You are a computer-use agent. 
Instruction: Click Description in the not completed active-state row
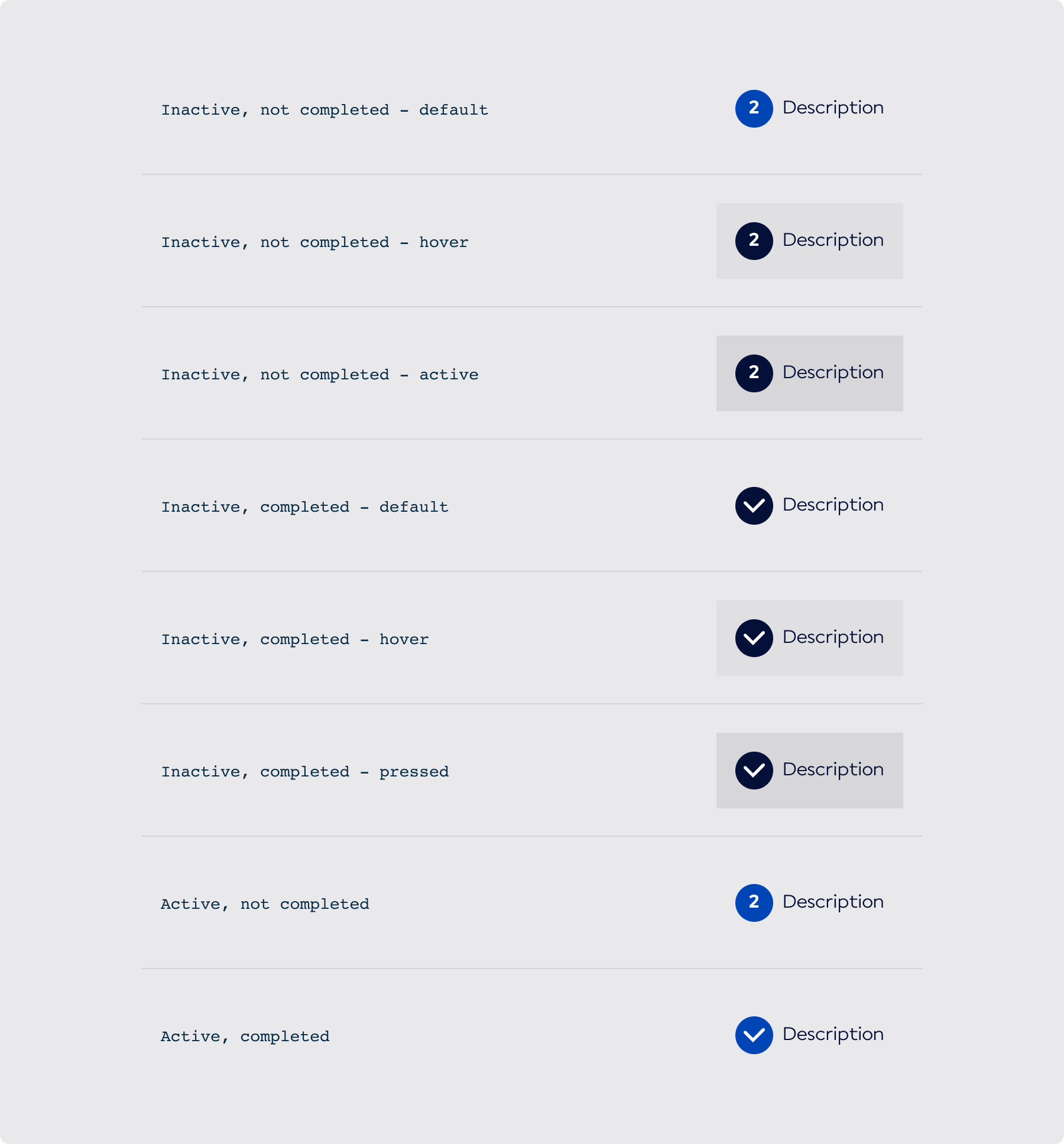pos(833,373)
